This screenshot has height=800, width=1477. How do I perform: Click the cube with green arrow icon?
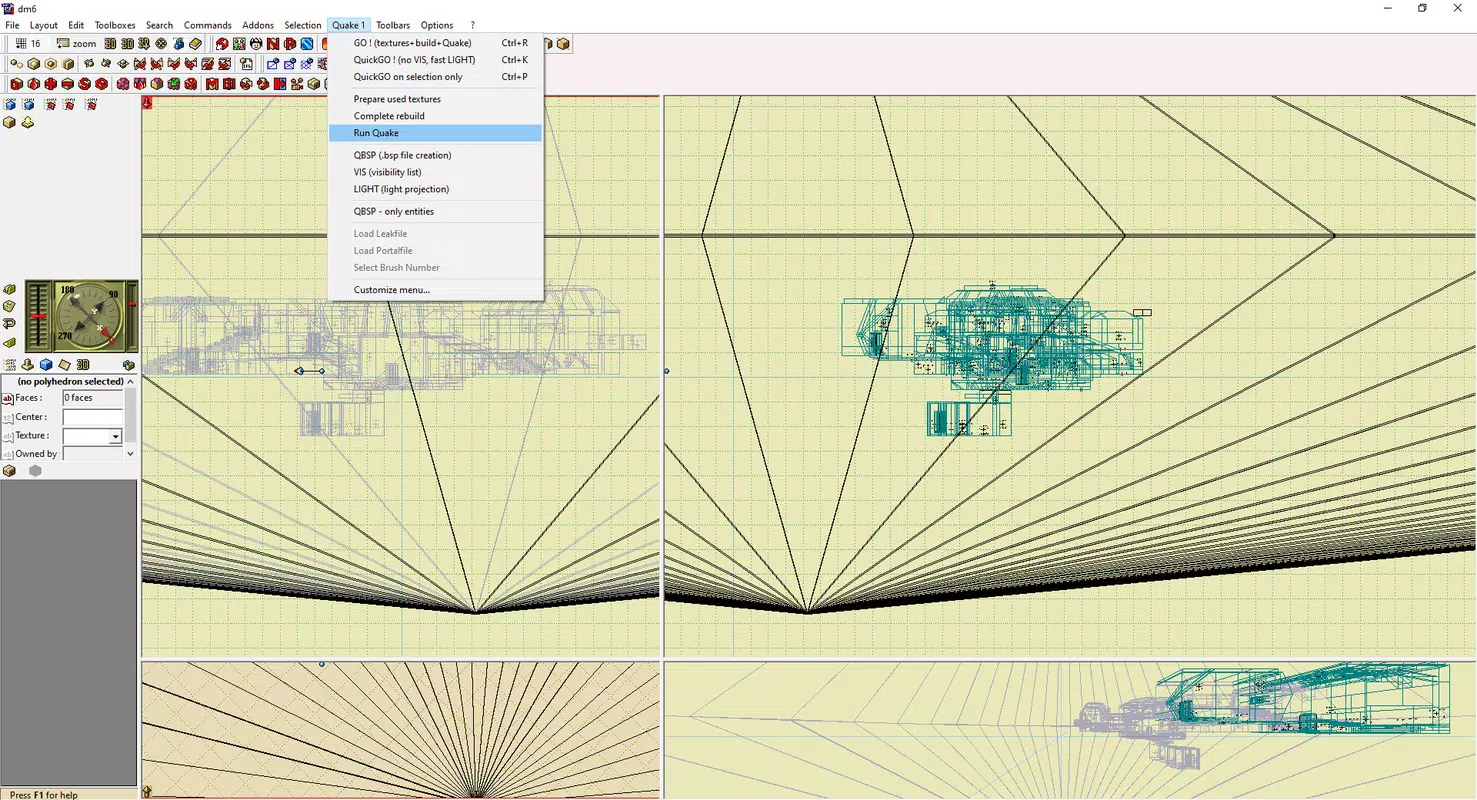point(174,84)
